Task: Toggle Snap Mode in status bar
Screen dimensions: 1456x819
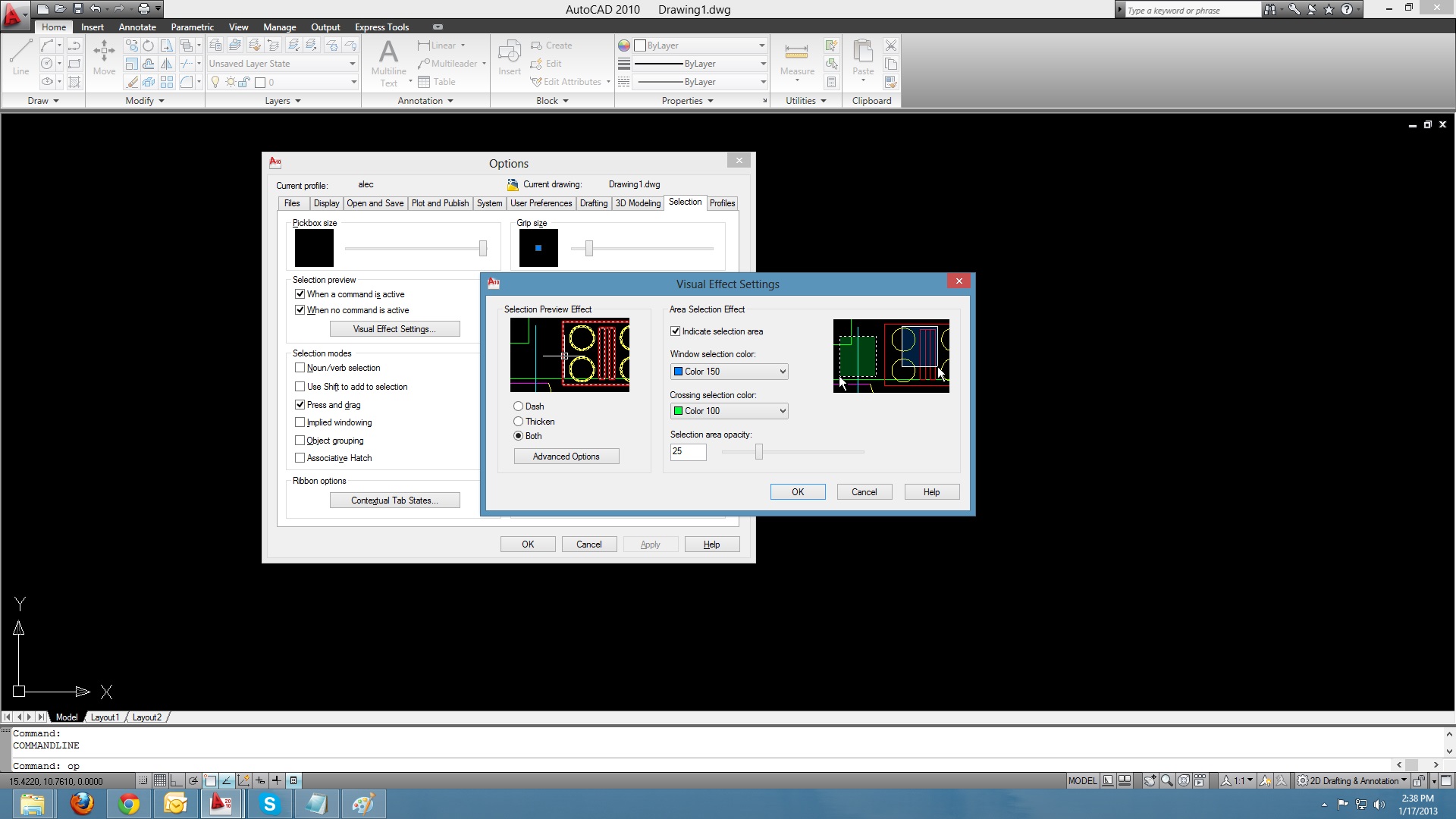Action: click(x=143, y=780)
